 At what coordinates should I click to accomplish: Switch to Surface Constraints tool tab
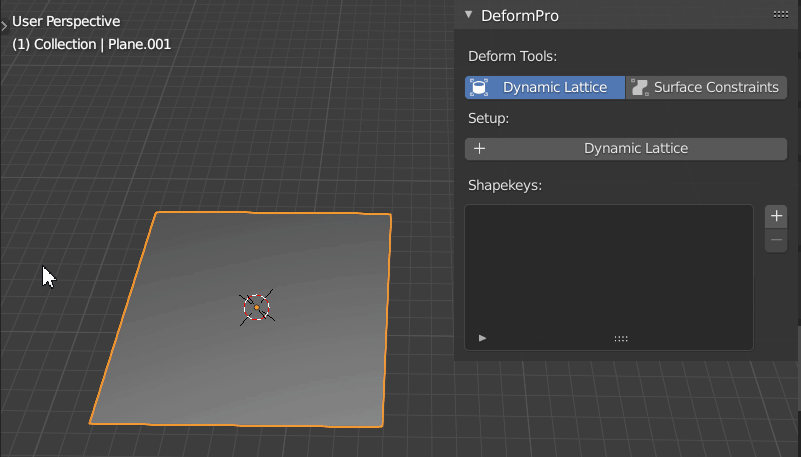click(x=706, y=87)
